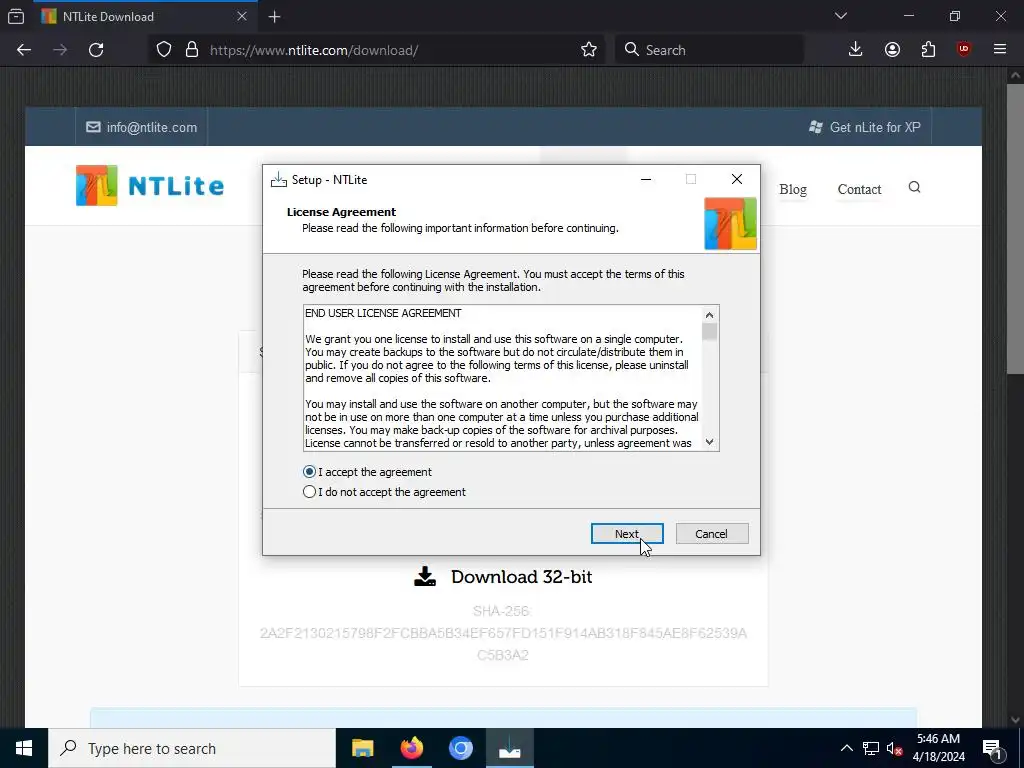Image resolution: width=1024 pixels, height=768 pixels.
Task: Click the Windows taskbar search box
Action: point(192,748)
